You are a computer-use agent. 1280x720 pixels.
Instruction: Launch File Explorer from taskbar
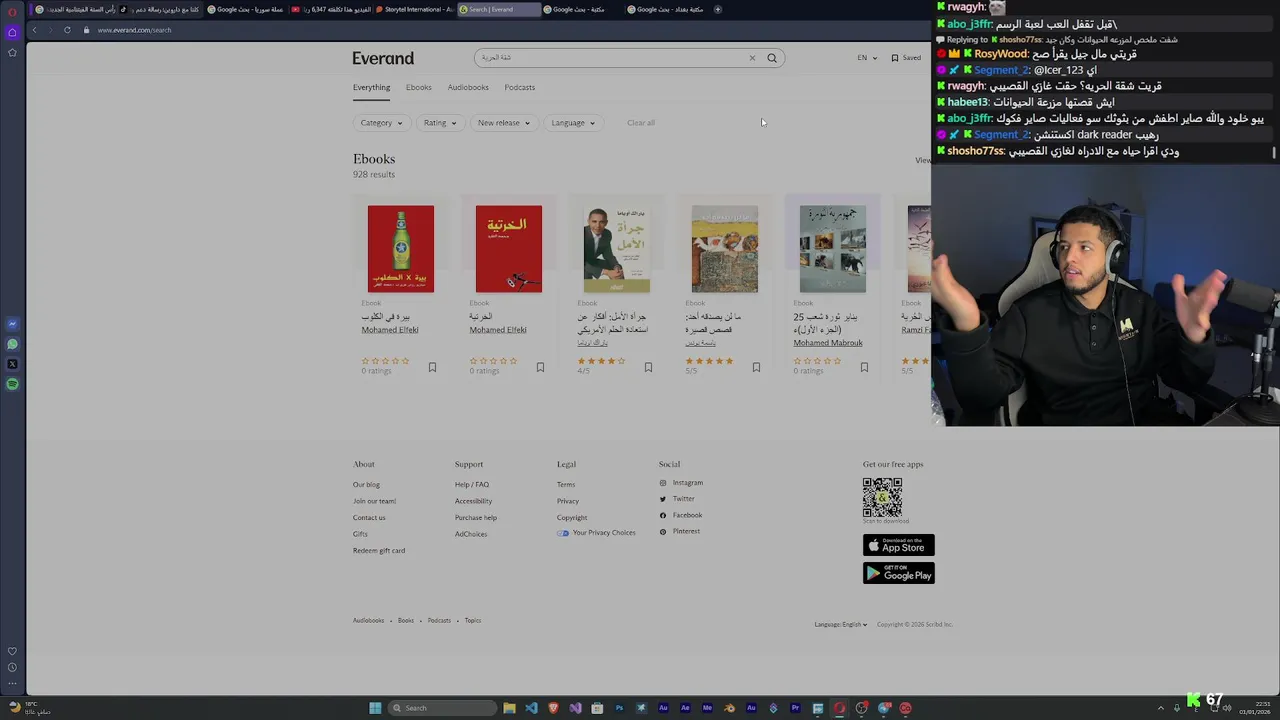click(509, 708)
